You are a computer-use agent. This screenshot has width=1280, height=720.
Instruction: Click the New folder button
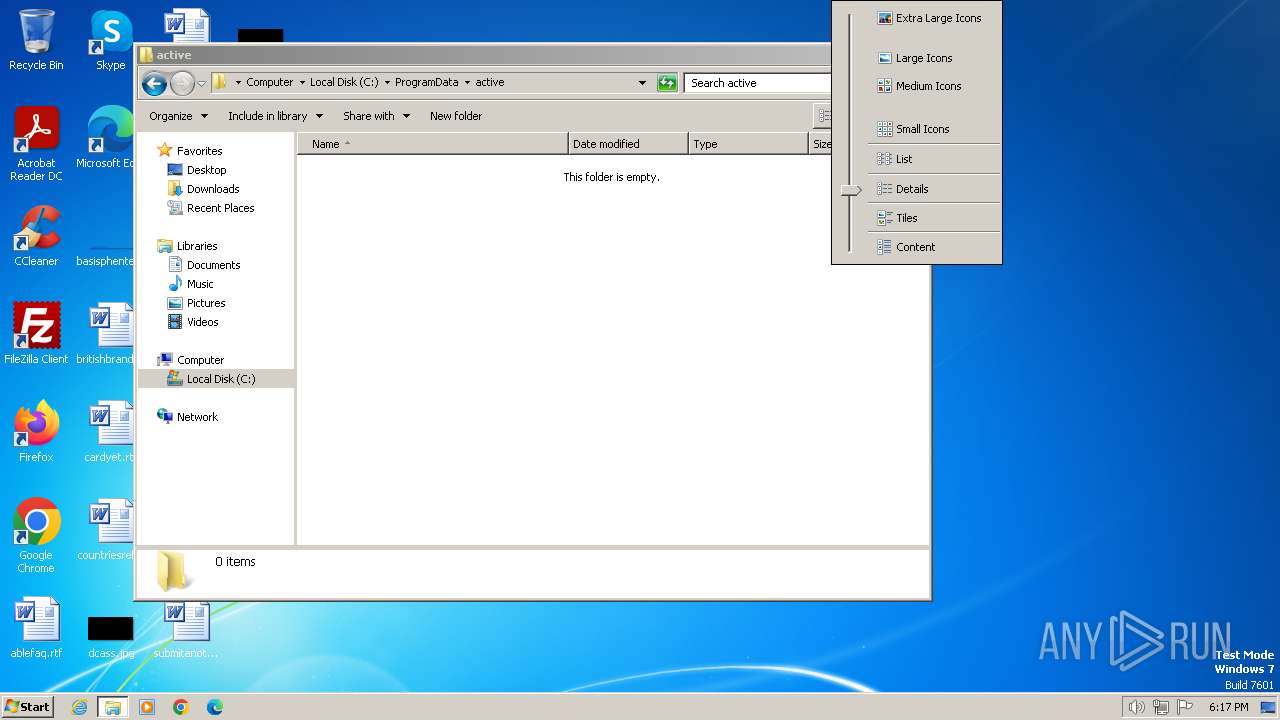pos(456,116)
